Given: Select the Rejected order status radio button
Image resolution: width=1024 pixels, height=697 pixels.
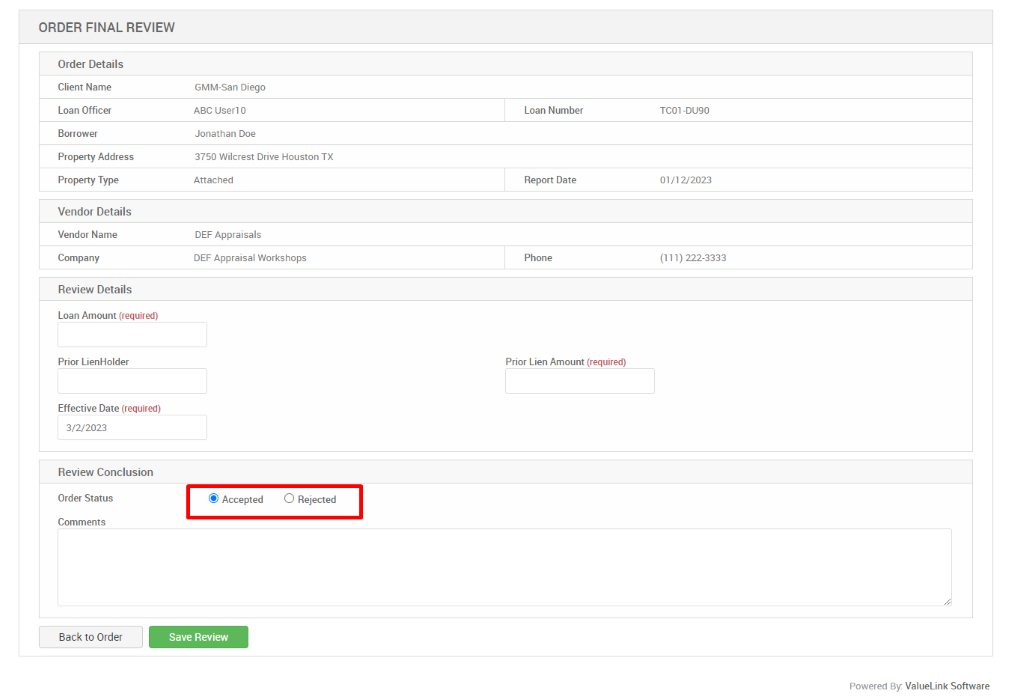Looking at the screenshot, I should click(x=289, y=499).
